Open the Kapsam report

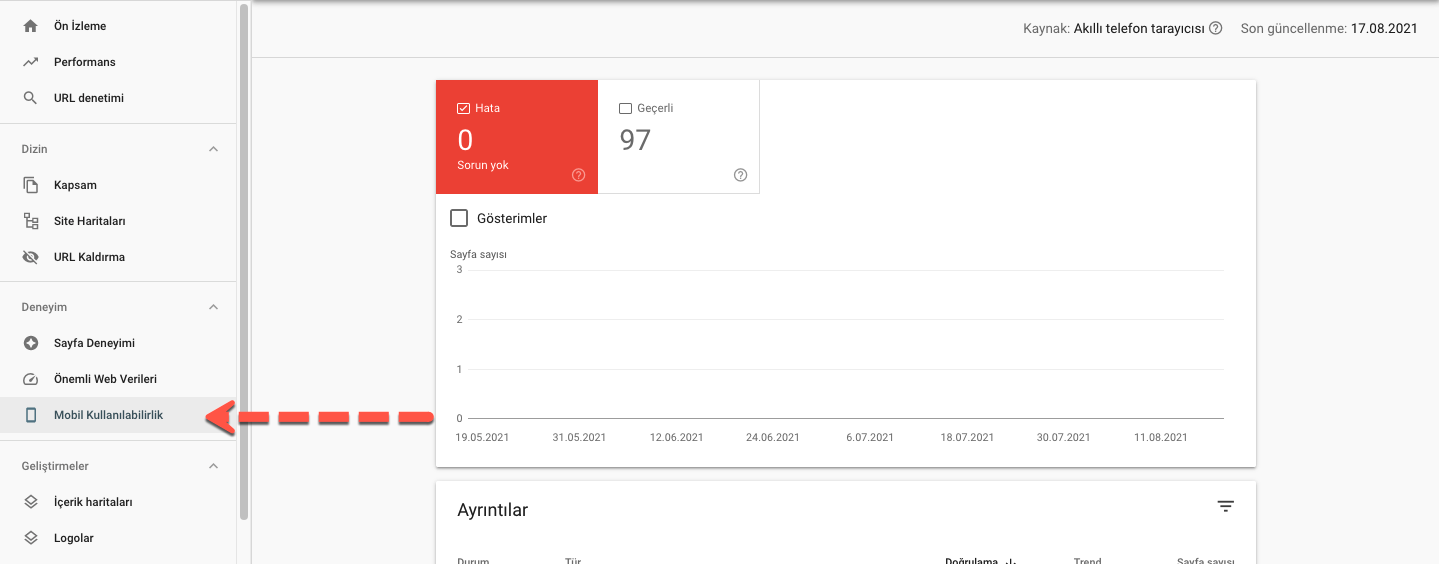[118, 185]
